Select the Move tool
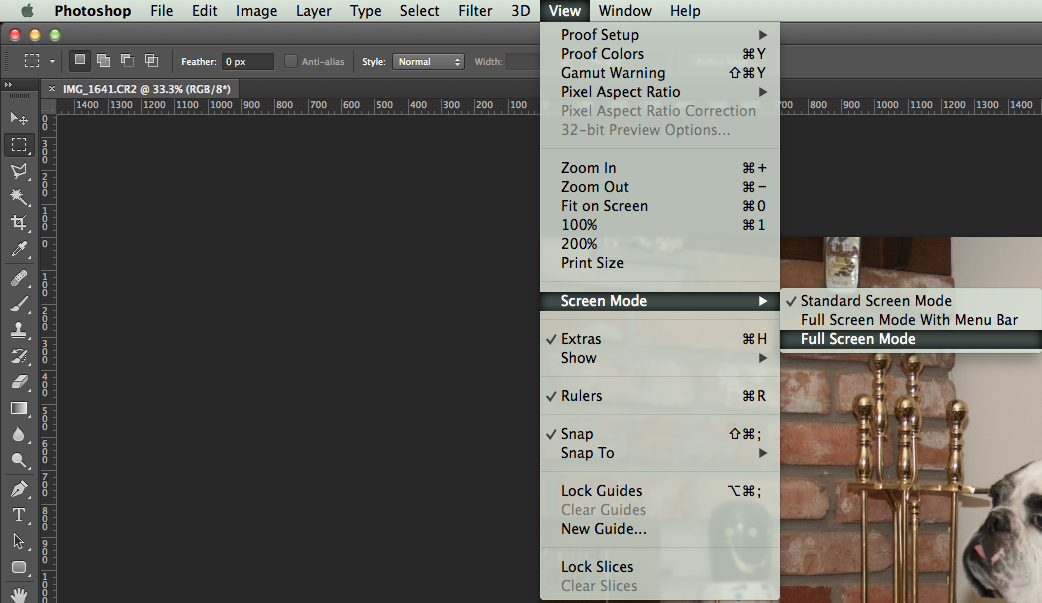The width and height of the screenshot is (1042, 603). pos(19,118)
